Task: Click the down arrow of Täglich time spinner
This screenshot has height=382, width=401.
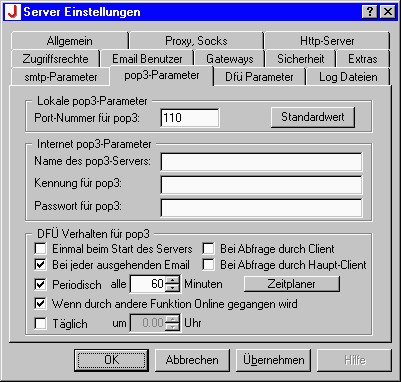Action: pyautogui.click(x=172, y=327)
